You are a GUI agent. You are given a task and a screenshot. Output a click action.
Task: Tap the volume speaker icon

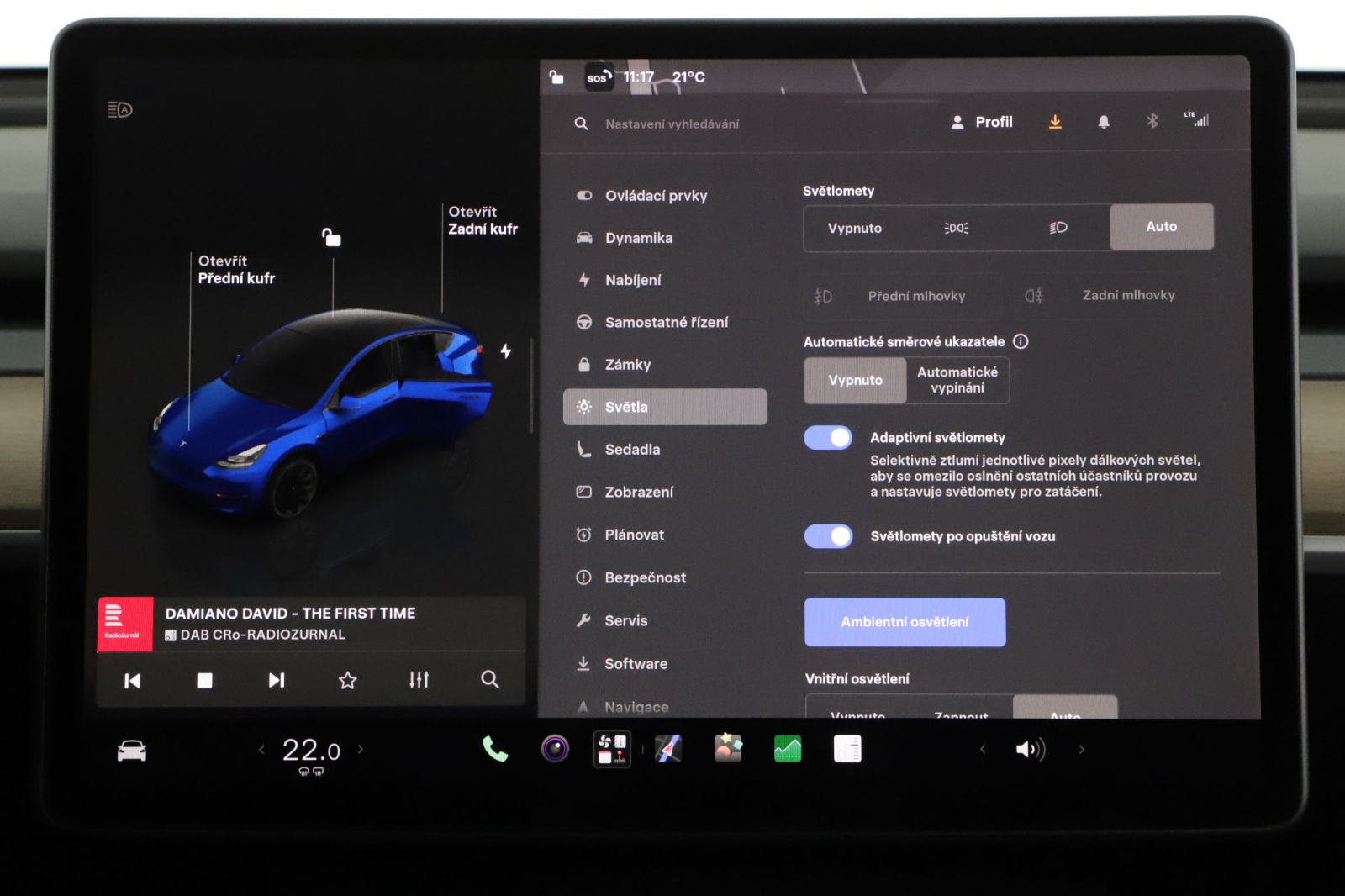click(x=1030, y=749)
